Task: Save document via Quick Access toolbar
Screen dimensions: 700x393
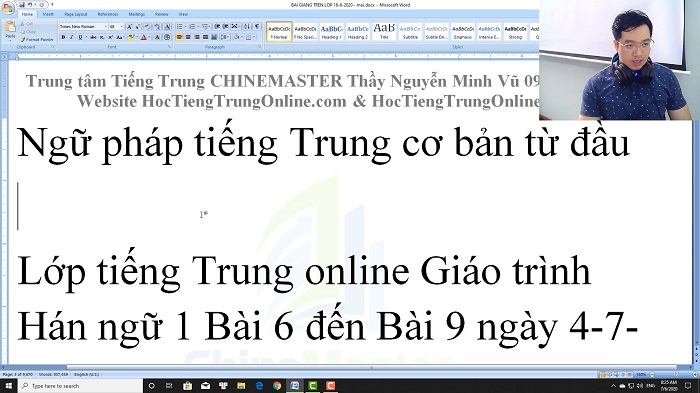Action: [x=21, y=5]
